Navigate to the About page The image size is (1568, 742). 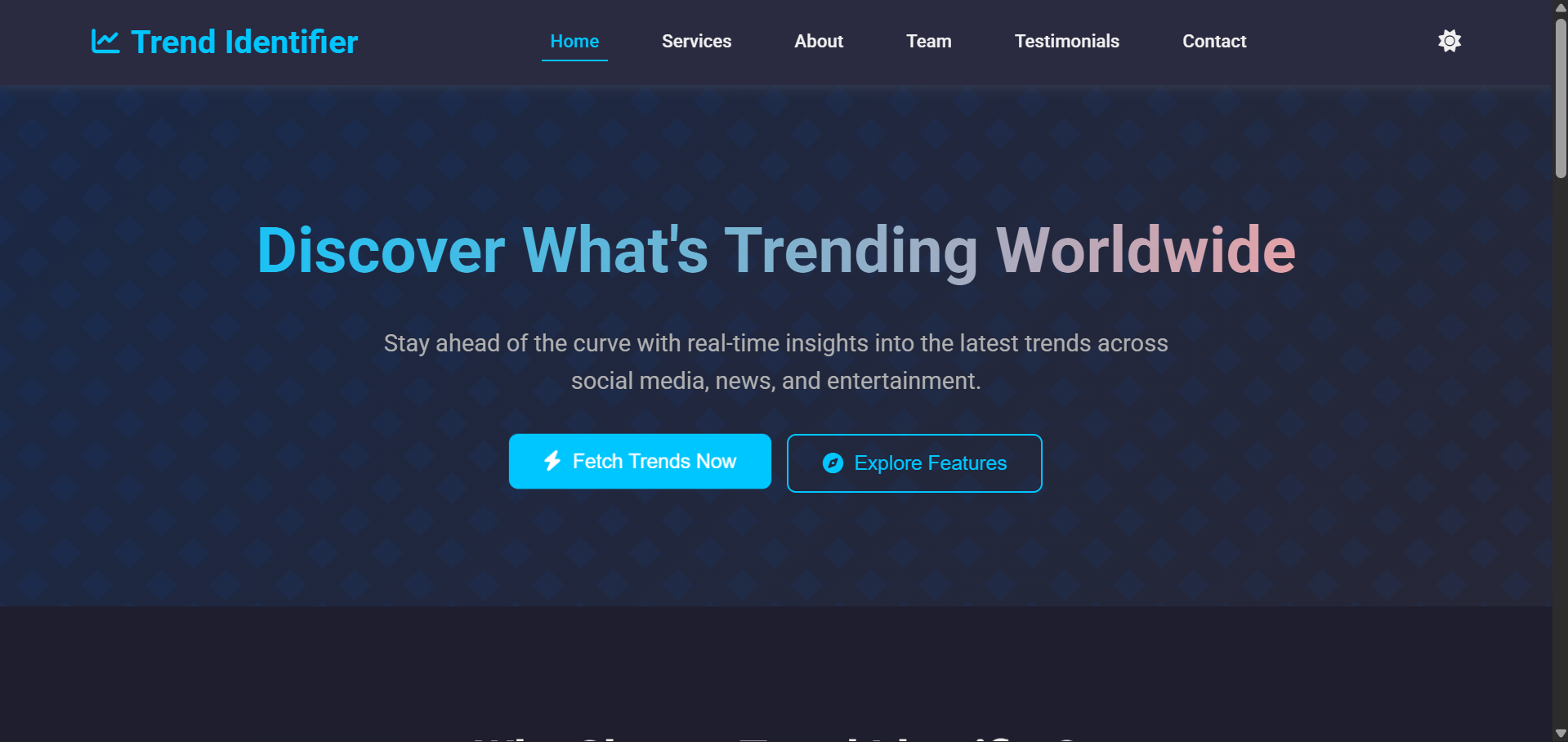[819, 42]
